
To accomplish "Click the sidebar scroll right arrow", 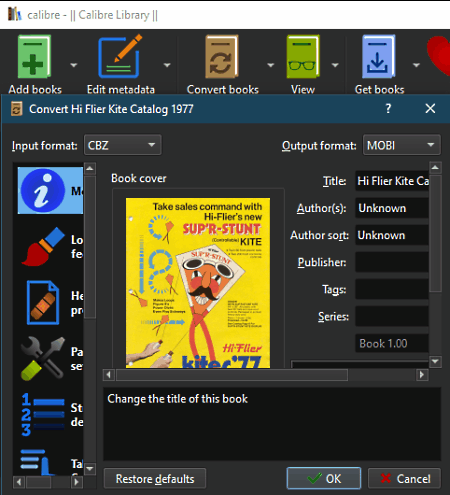I will click(76, 482).
